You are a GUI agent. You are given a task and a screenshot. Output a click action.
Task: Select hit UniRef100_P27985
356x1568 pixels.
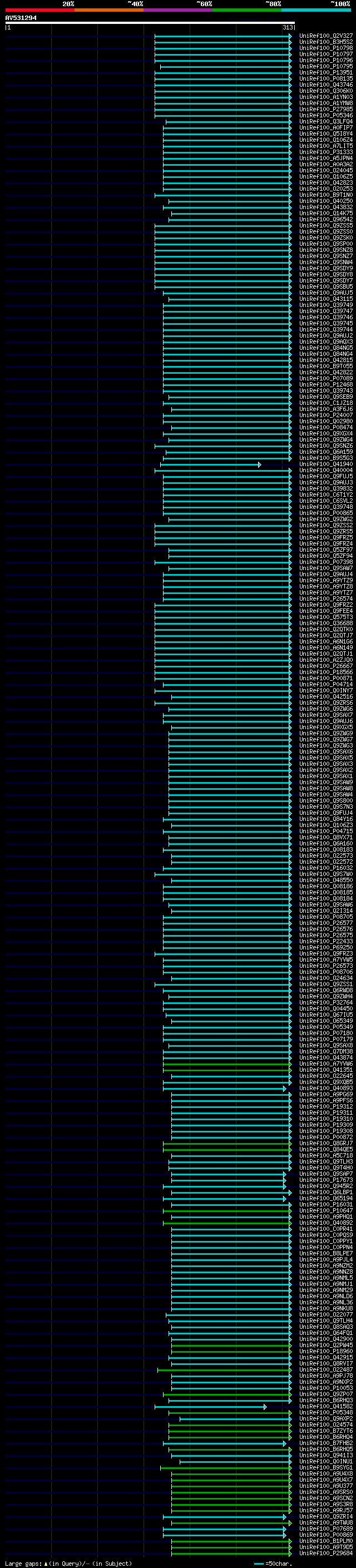pos(326,110)
